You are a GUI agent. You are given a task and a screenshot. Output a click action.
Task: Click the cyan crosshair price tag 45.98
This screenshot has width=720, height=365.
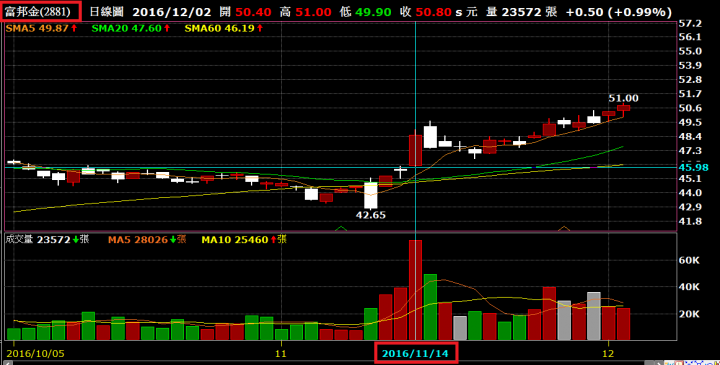[693, 168]
